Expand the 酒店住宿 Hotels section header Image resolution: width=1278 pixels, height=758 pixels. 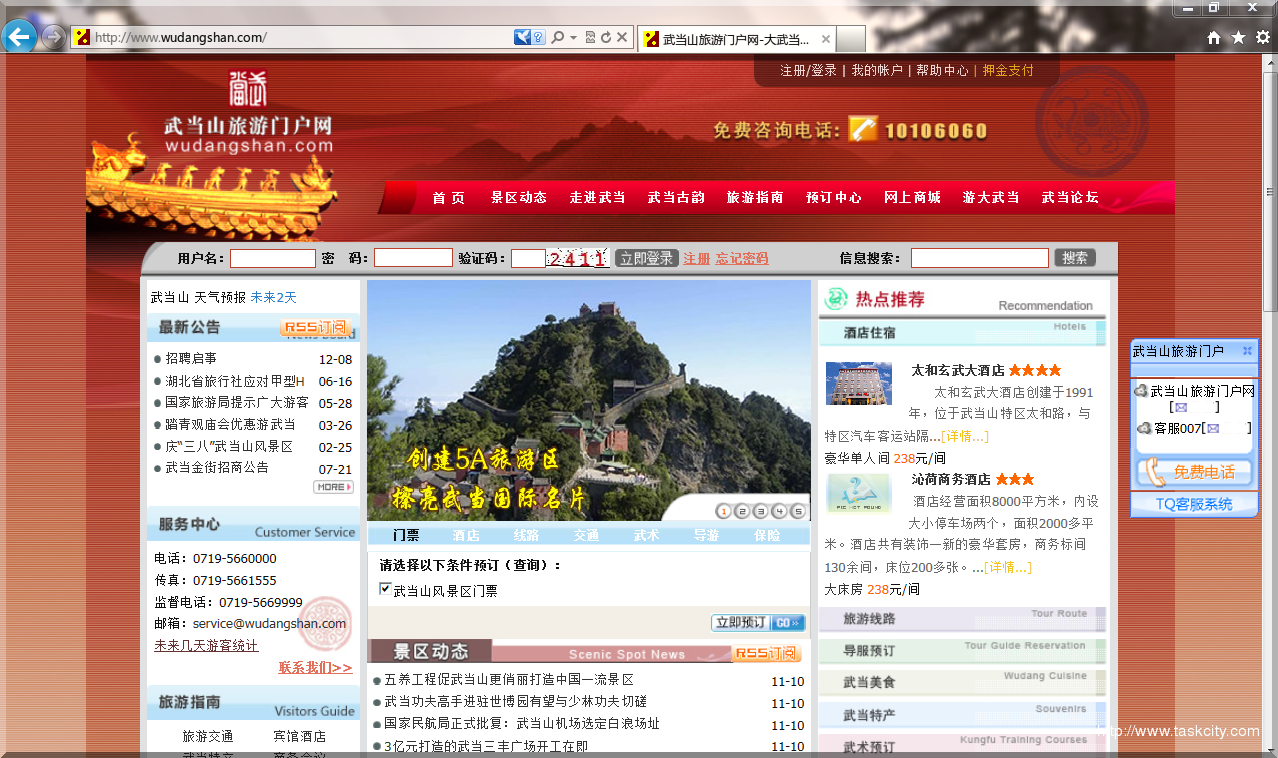pyautogui.click(x=962, y=333)
